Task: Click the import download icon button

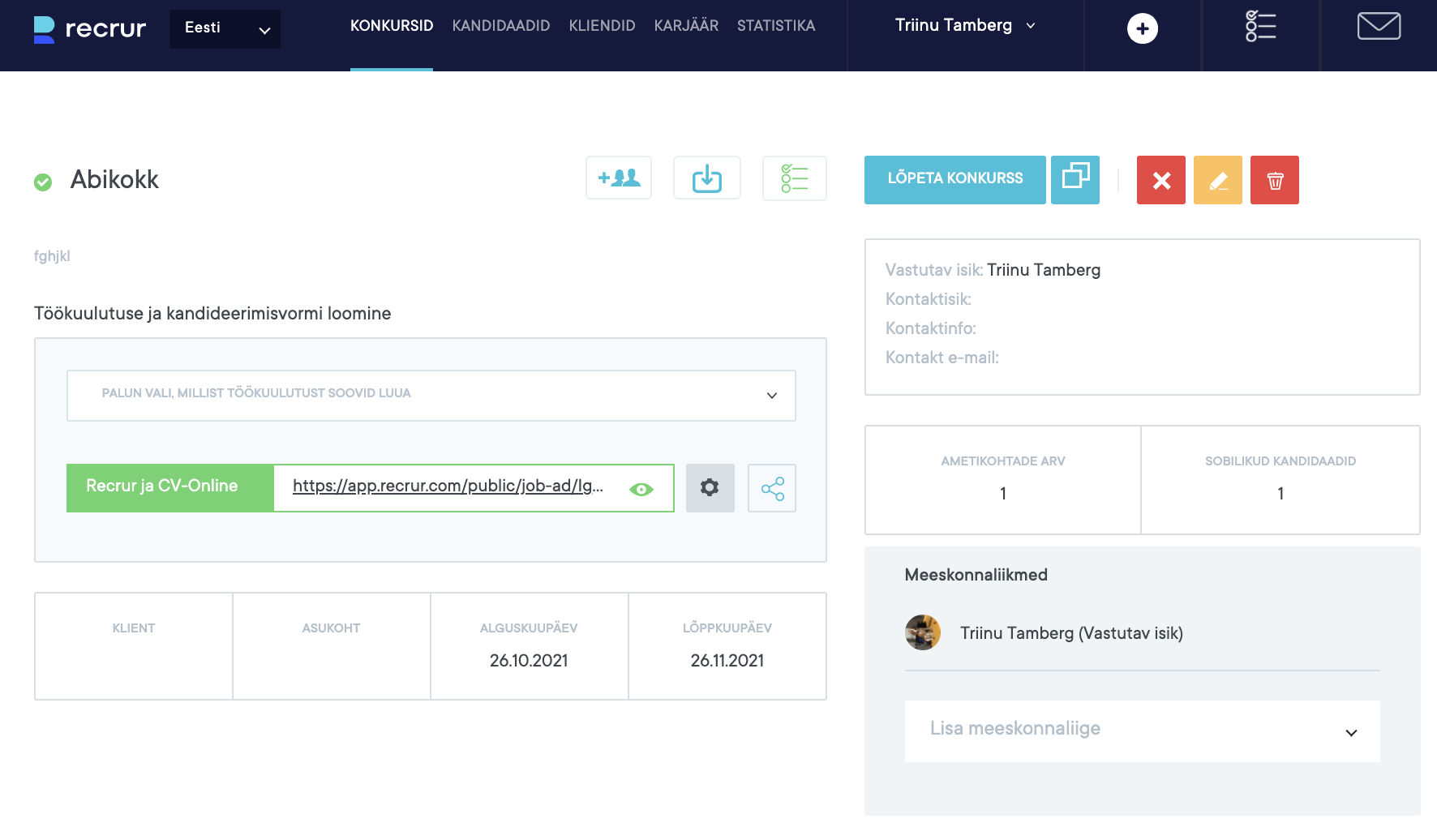Action: [706, 178]
